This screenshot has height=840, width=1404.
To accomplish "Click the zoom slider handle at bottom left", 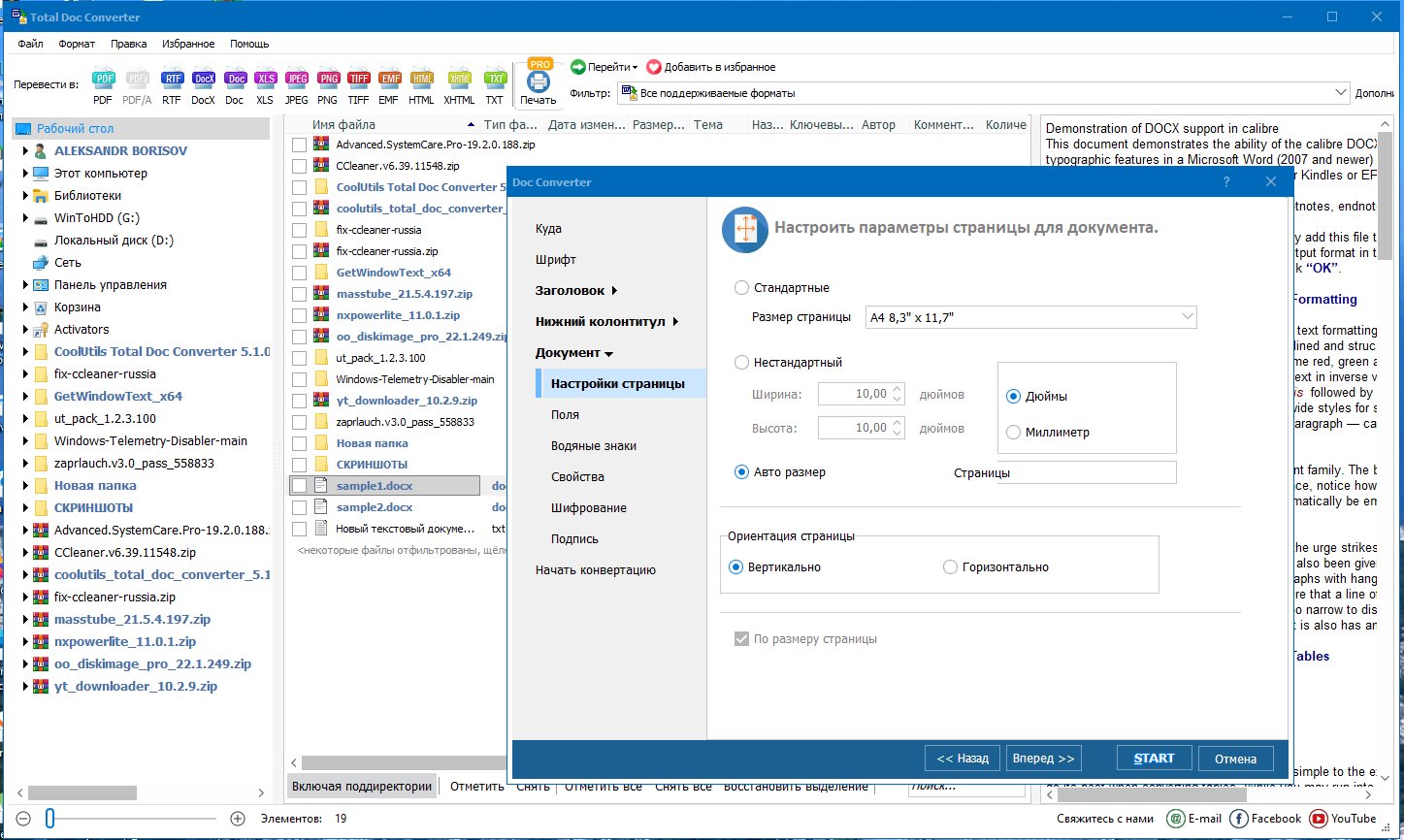I will pos(49,819).
